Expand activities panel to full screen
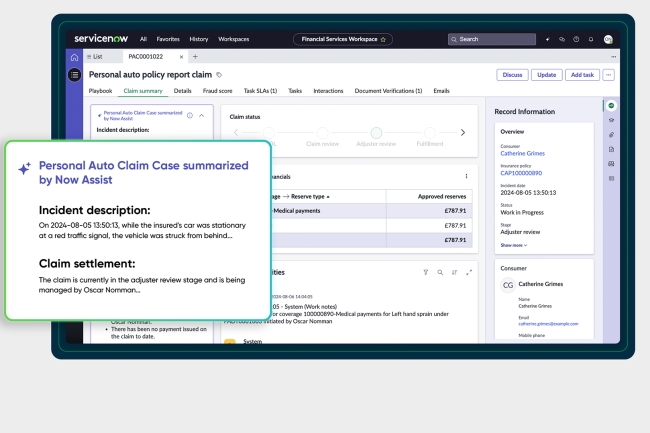 coord(469,271)
